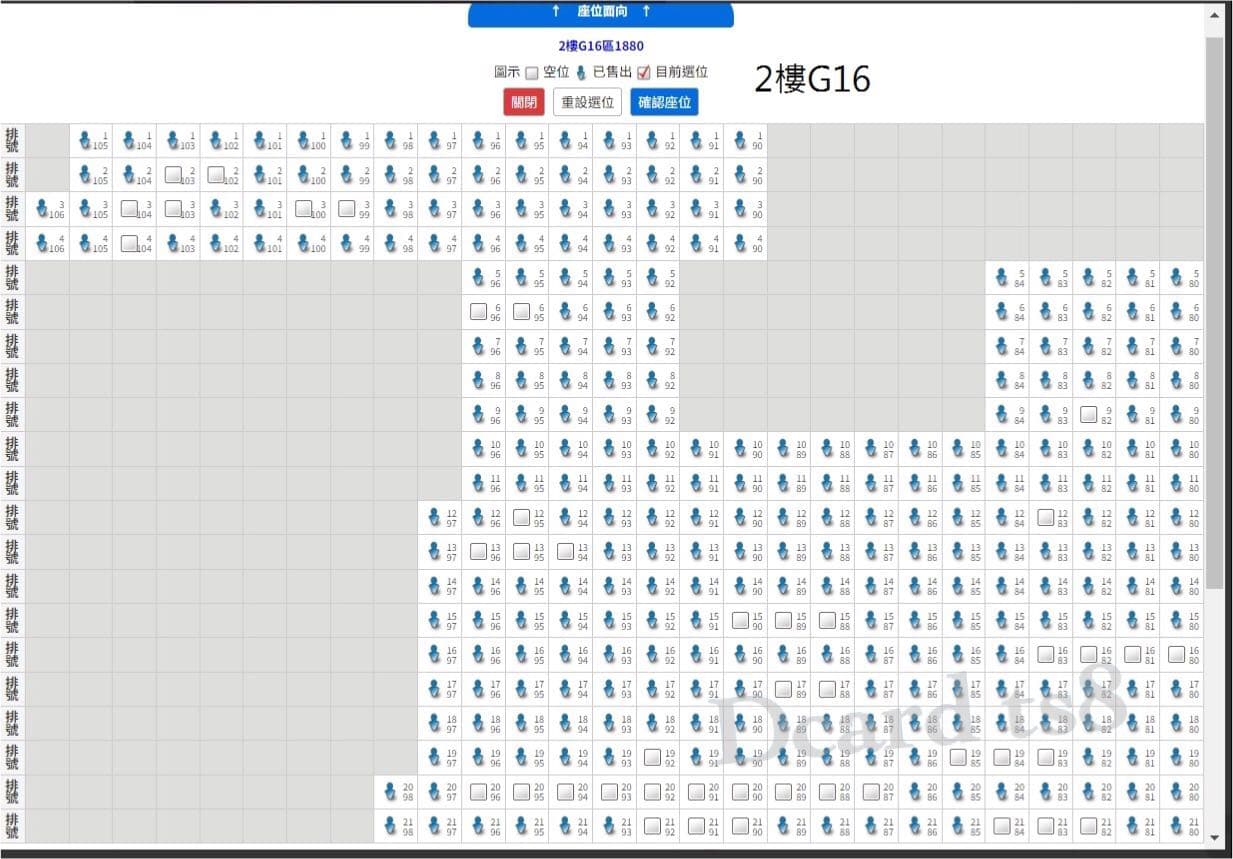Select empty seat row 15 number 89
The height and width of the screenshot is (859, 1233).
783,620
